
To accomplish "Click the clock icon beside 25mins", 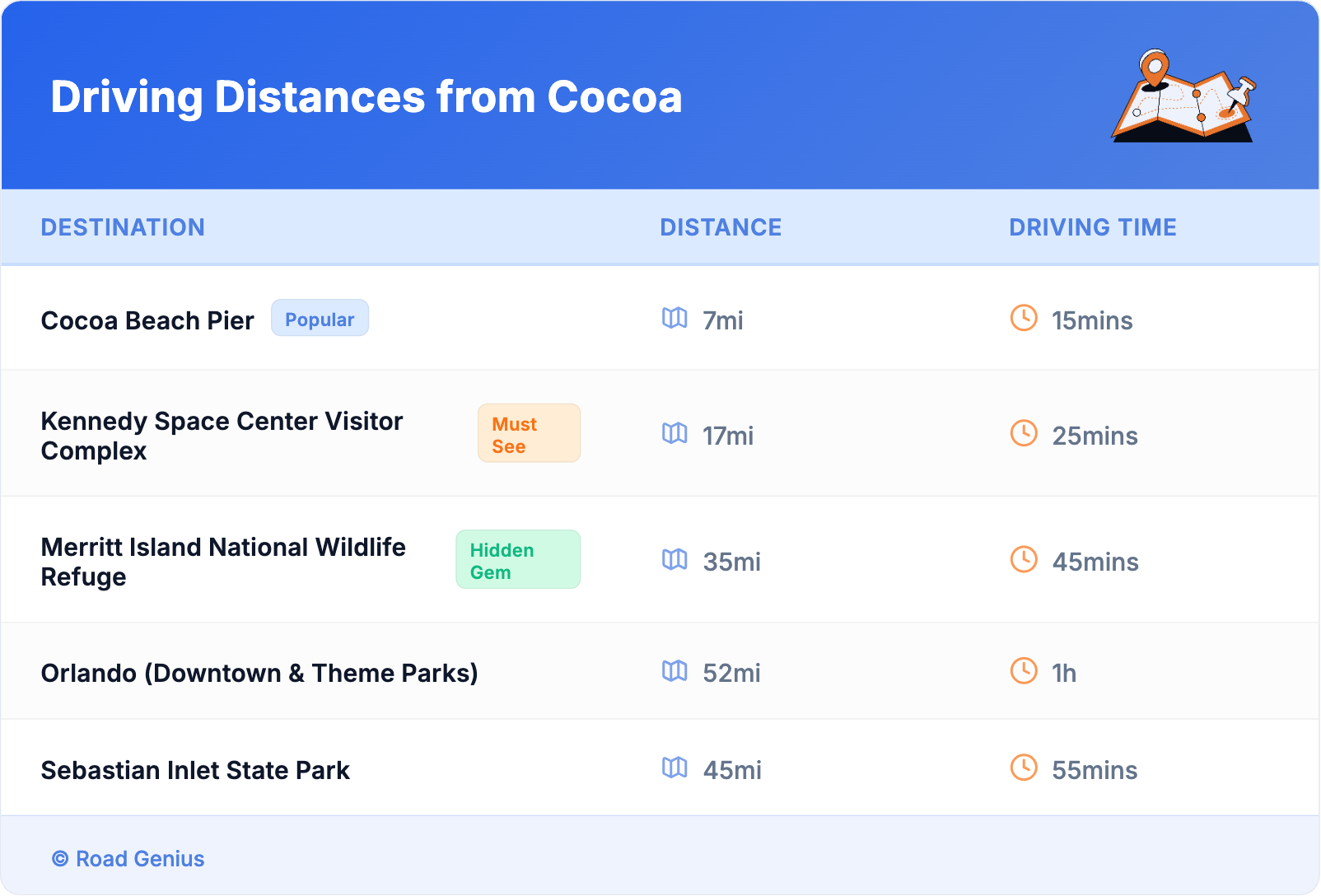I will (1024, 433).
